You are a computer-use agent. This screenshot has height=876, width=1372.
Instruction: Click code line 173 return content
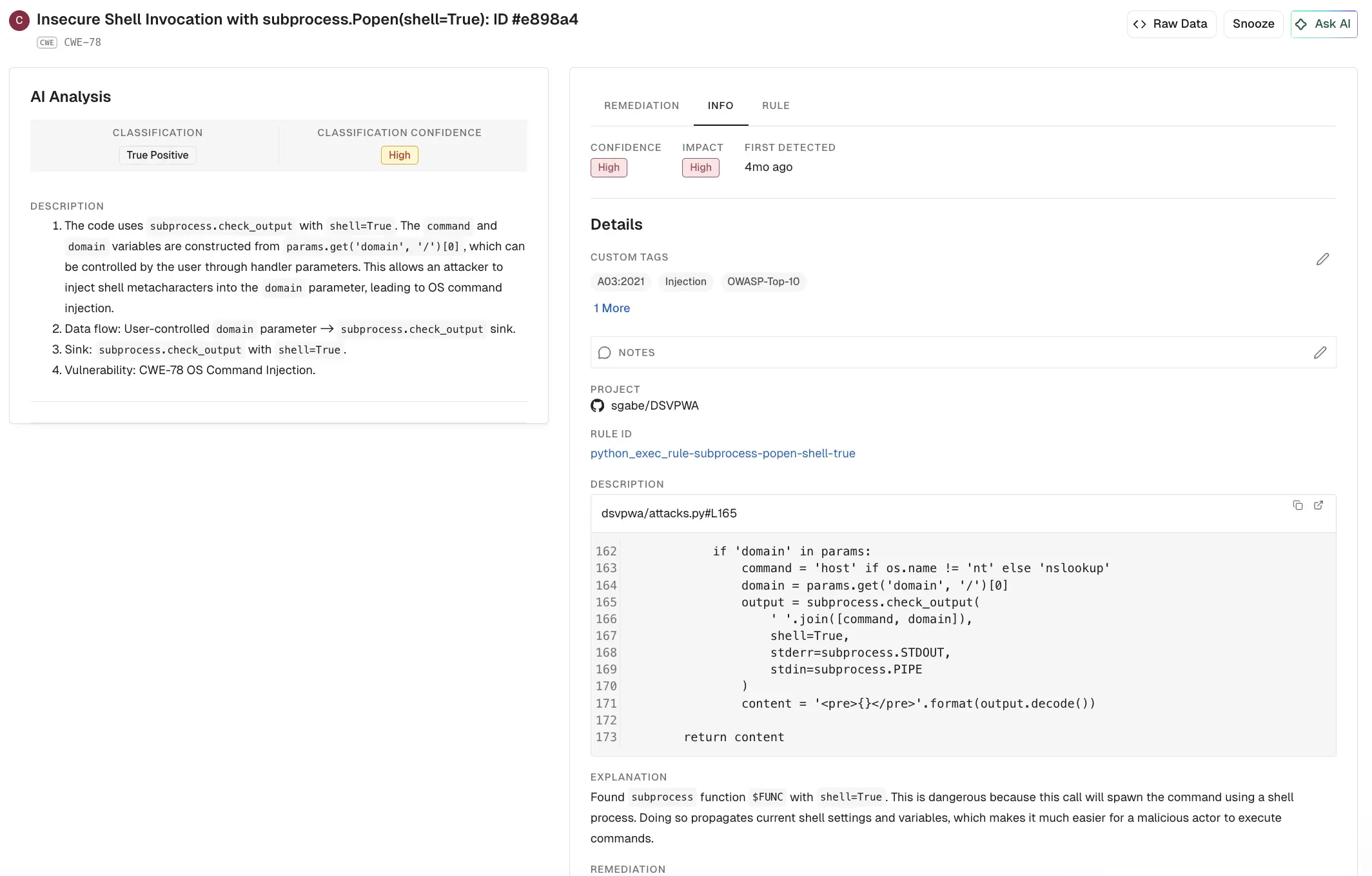tap(734, 737)
